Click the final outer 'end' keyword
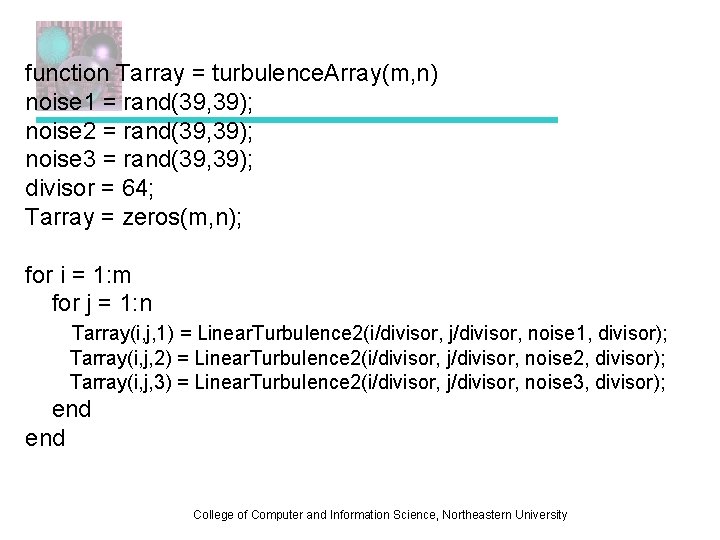 (45, 438)
